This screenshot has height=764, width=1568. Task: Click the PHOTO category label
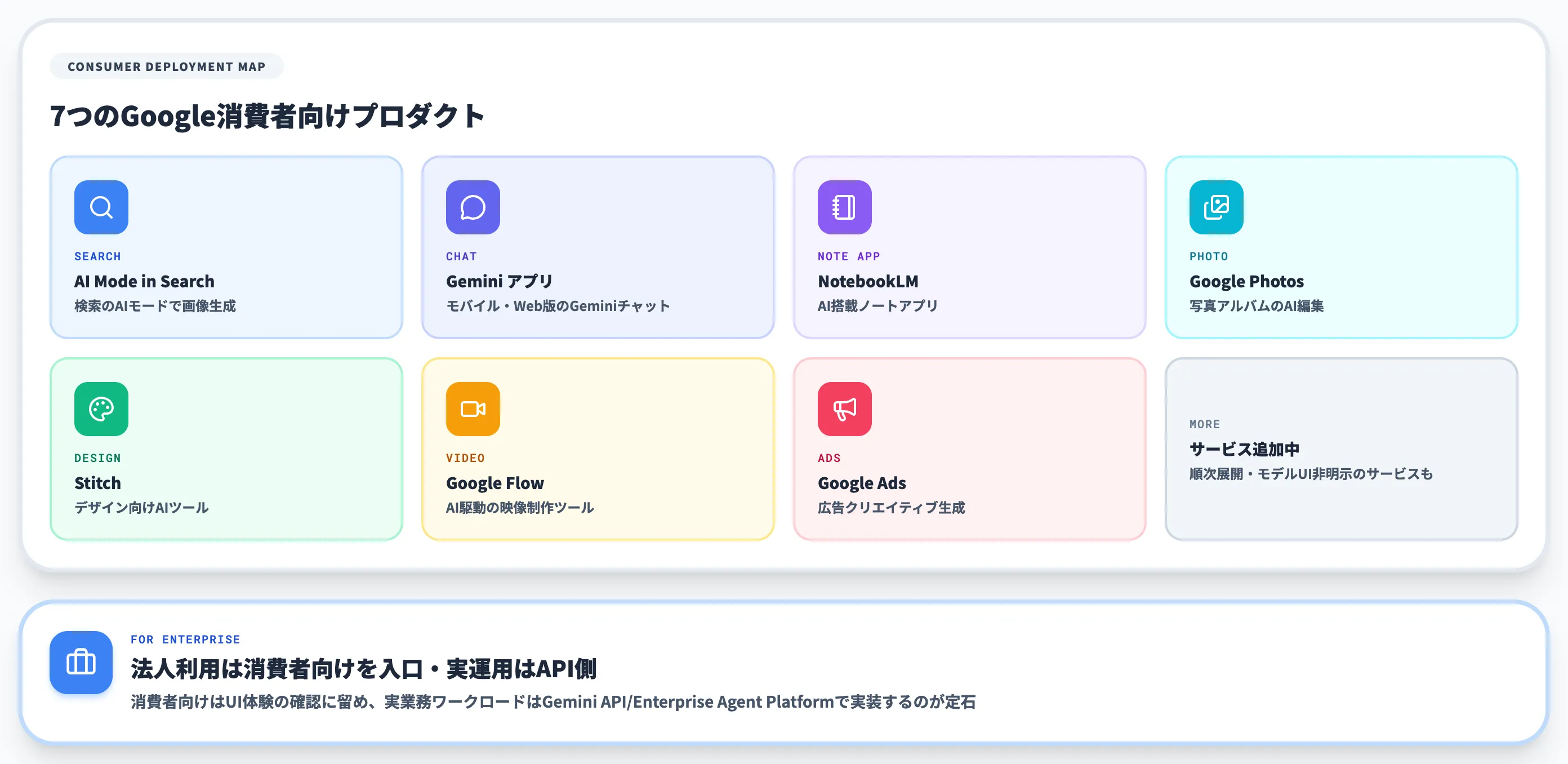pyautogui.click(x=1208, y=256)
